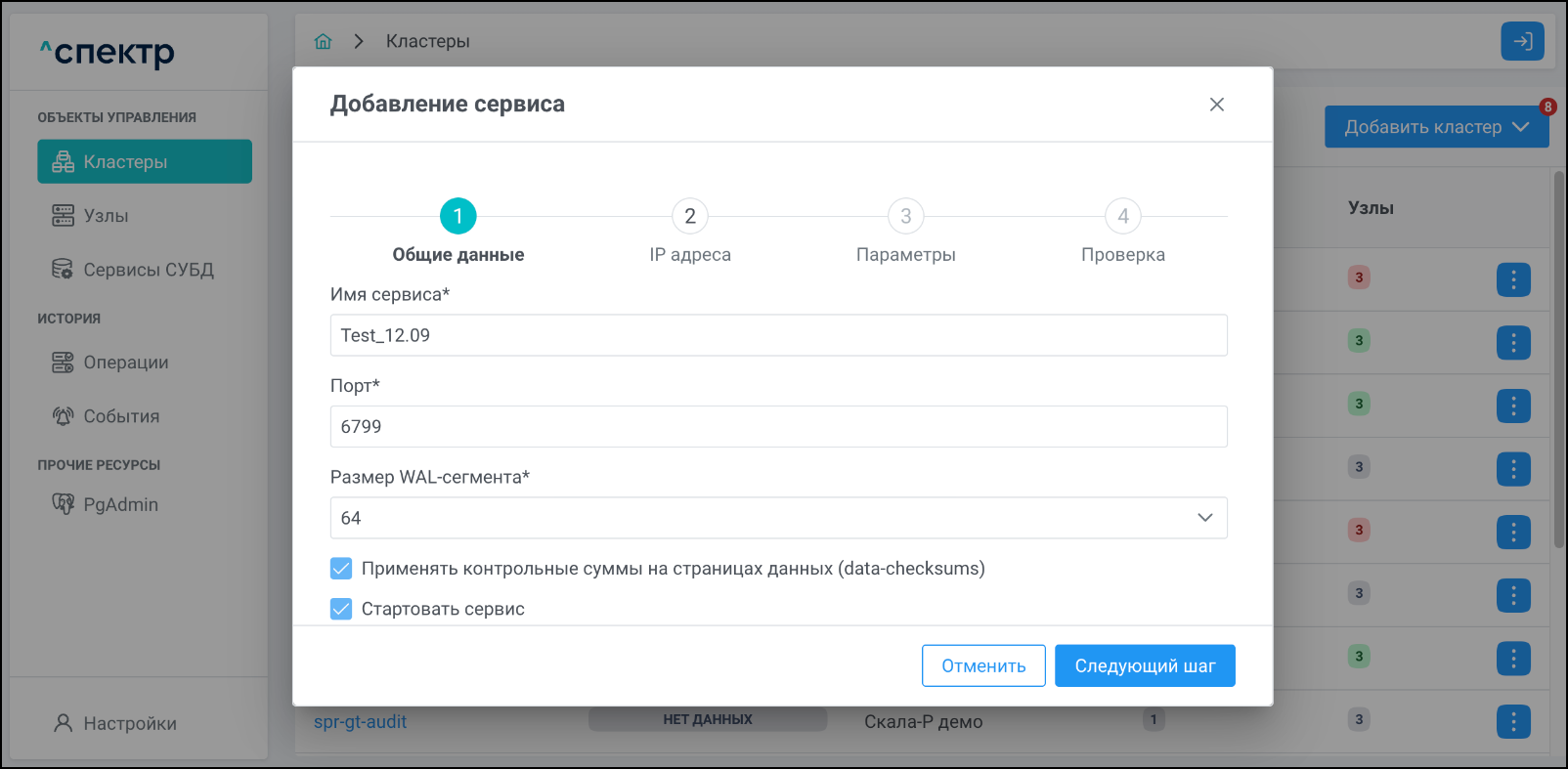Open Настройки user settings icon
The width and height of the screenshot is (1568, 770).
[63, 723]
